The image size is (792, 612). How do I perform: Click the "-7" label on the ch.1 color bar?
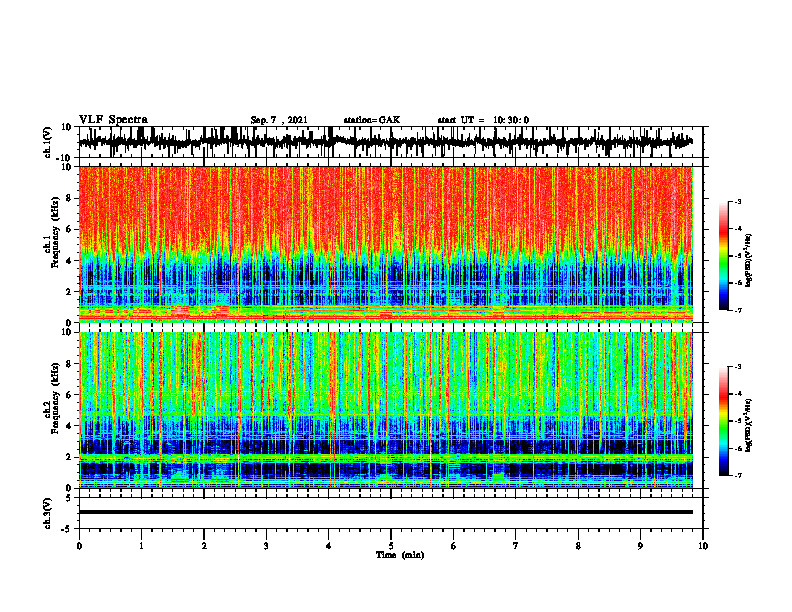point(737,310)
